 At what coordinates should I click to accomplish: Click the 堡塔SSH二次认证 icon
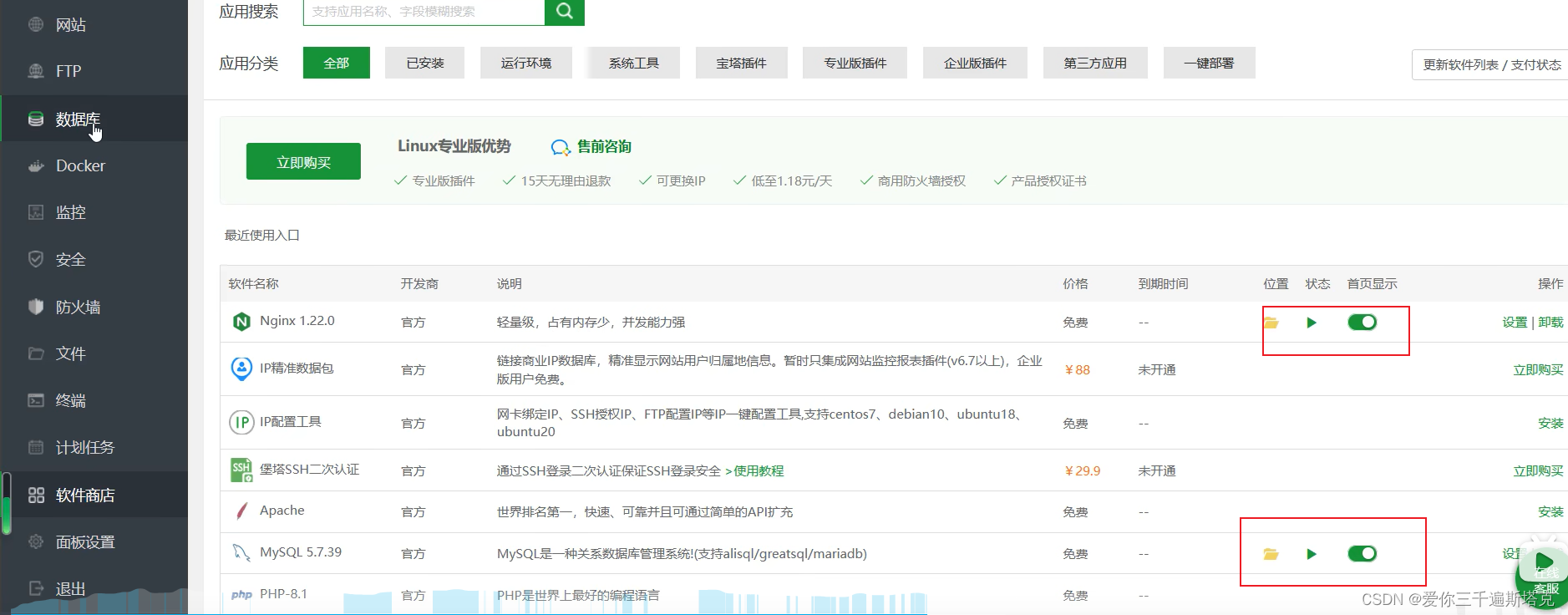click(x=241, y=470)
